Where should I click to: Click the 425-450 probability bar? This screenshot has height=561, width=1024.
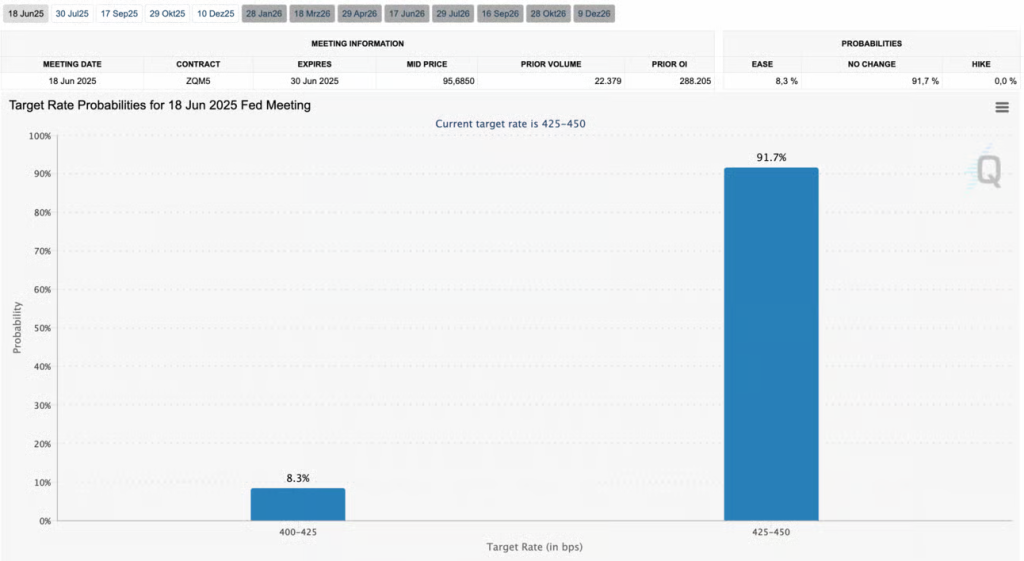click(x=771, y=344)
